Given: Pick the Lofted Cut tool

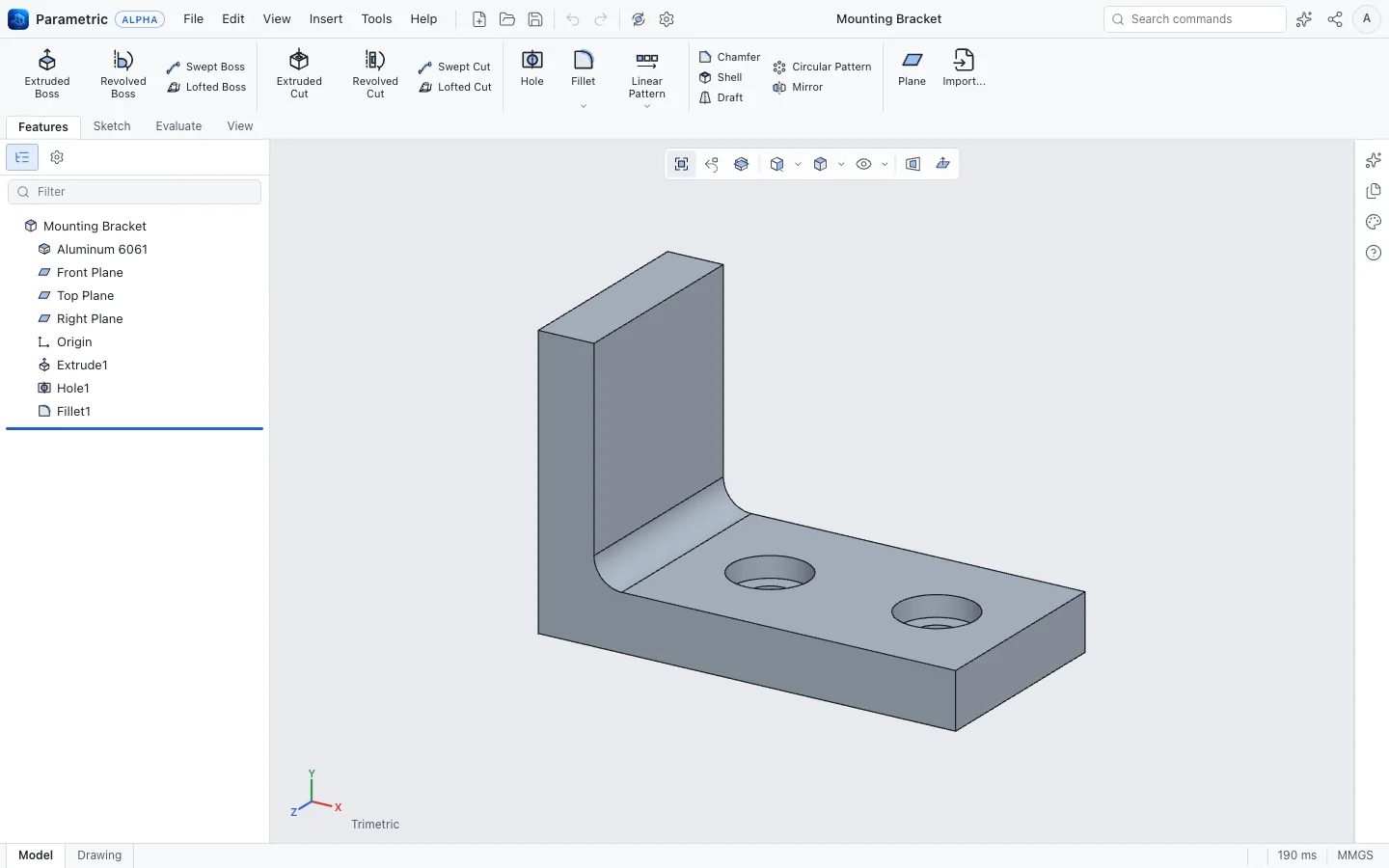Looking at the screenshot, I should pos(455,87).
